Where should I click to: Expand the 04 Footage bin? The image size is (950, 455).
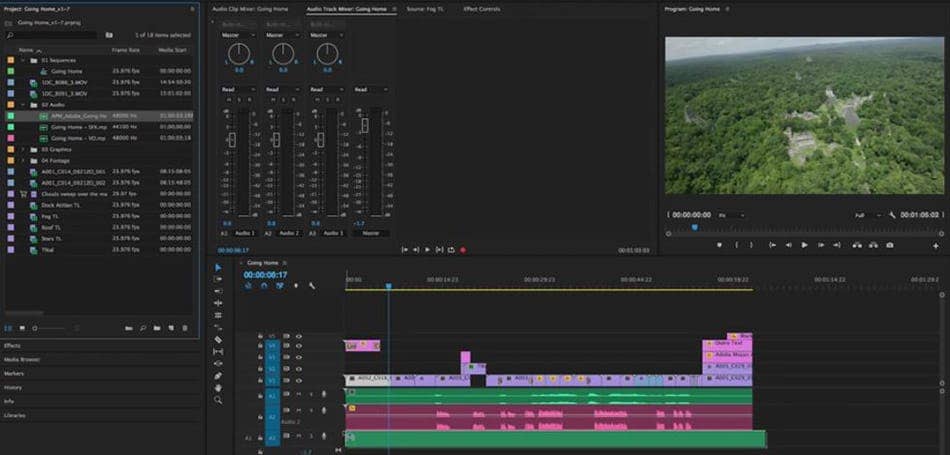(23, 161)
